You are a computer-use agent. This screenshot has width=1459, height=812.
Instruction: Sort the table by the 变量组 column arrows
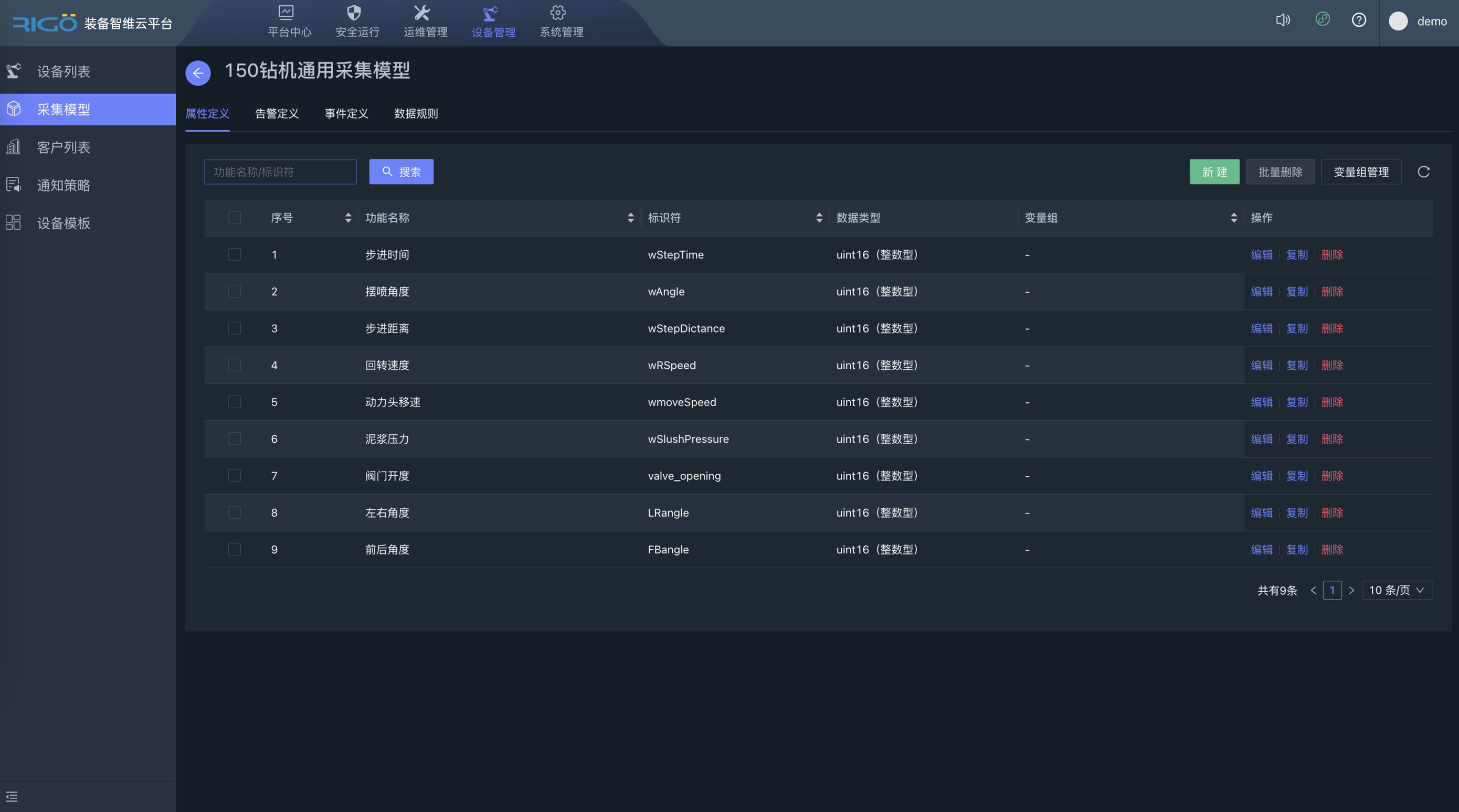1233,218
